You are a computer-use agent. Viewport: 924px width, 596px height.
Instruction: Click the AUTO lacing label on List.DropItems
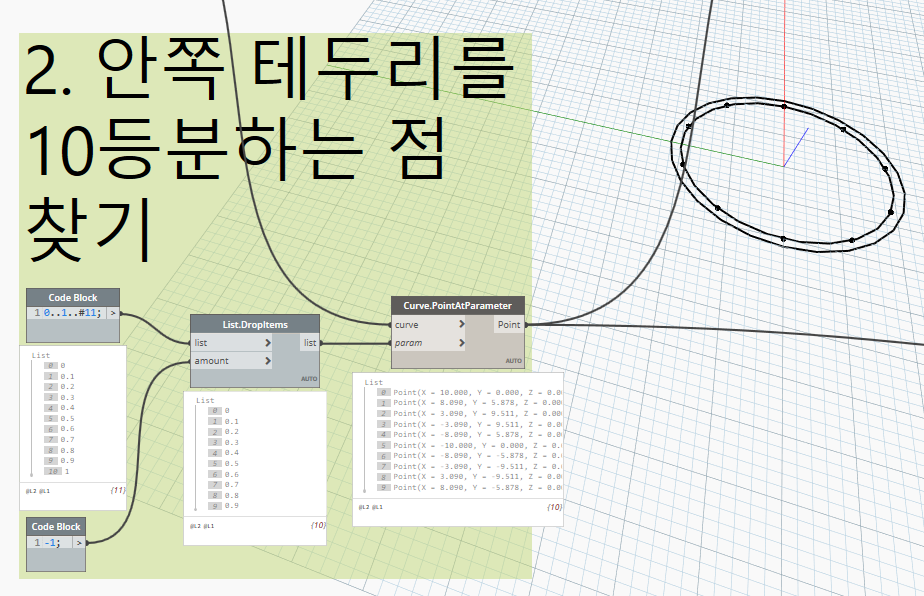click(x=309, y=378)
